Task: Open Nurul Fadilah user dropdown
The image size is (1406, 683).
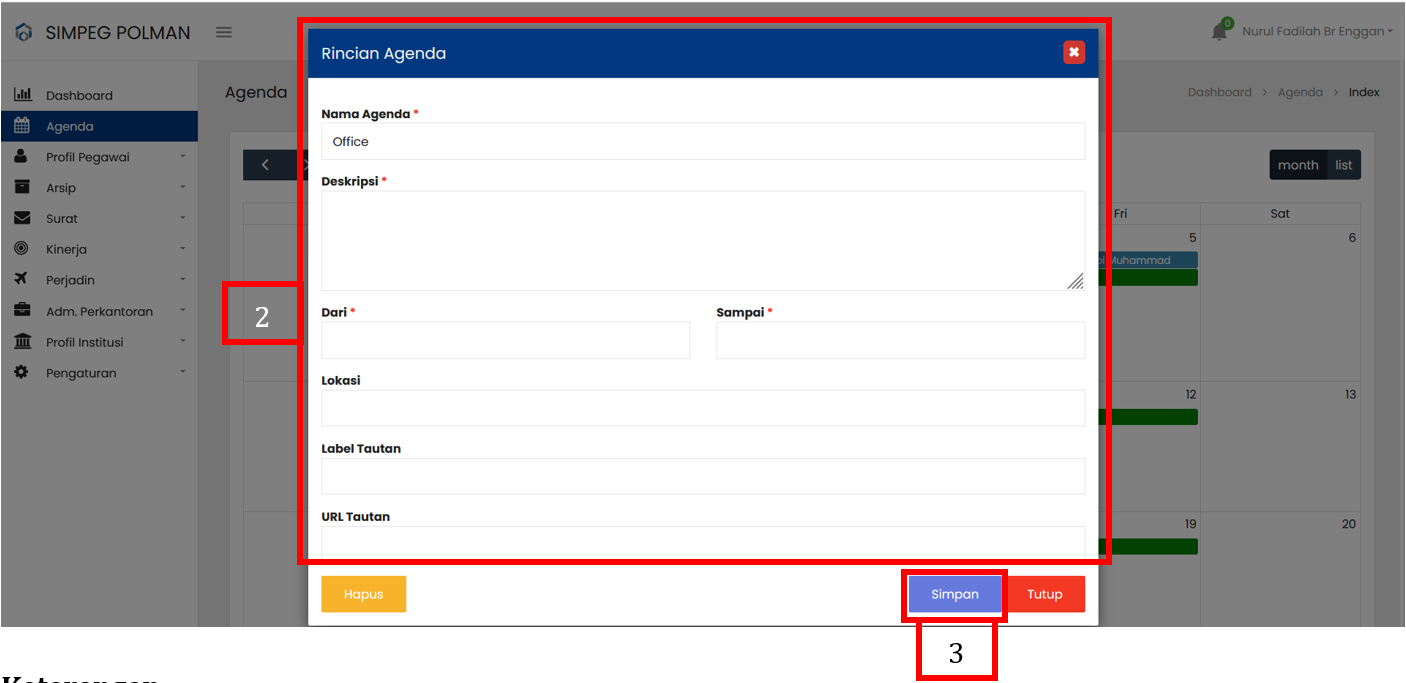Action: pos(1316,32)
